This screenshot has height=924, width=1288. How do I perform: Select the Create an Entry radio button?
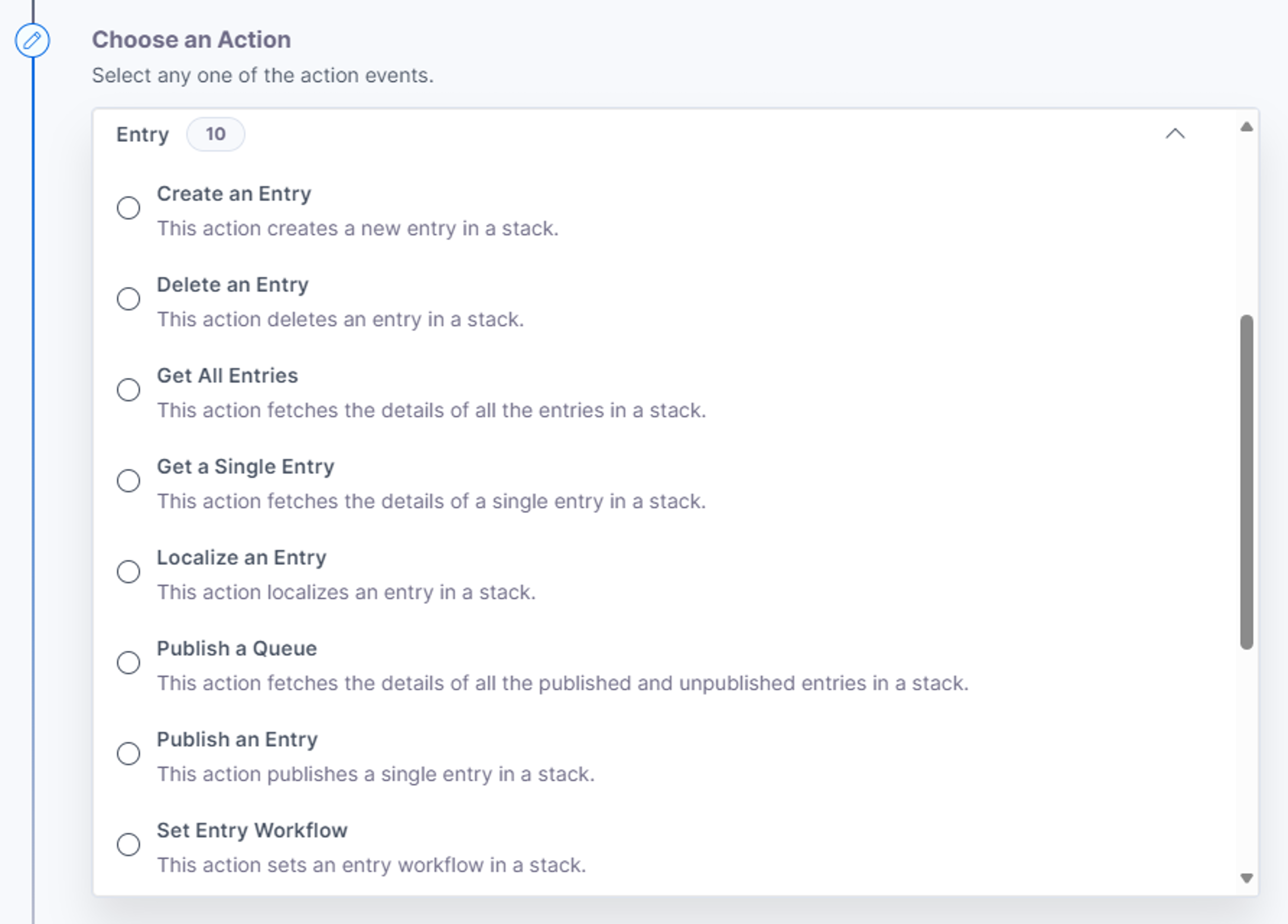click(128, 208)
